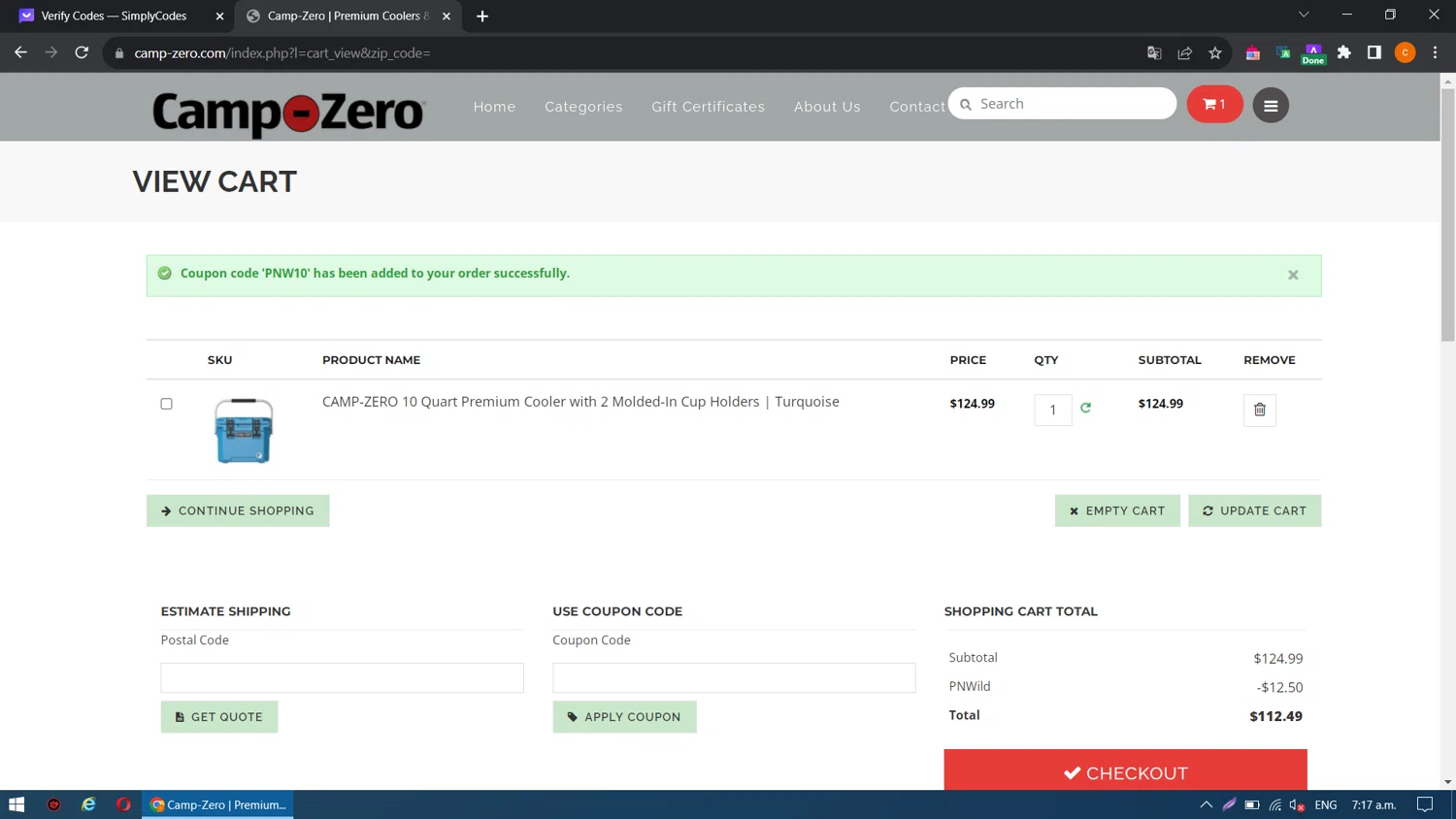Screen dimensions: 1456x819
Task: Open the Chrome profile avatar
Action: [x=1405, y=52]
